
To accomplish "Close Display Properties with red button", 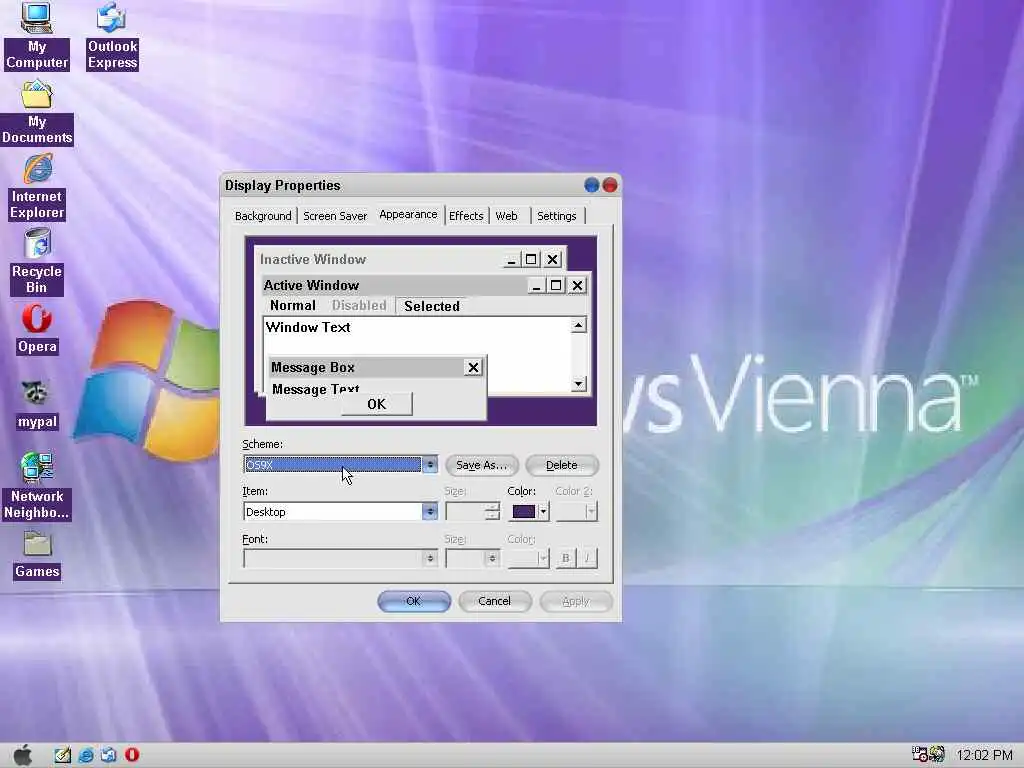I will pos(610,185).
